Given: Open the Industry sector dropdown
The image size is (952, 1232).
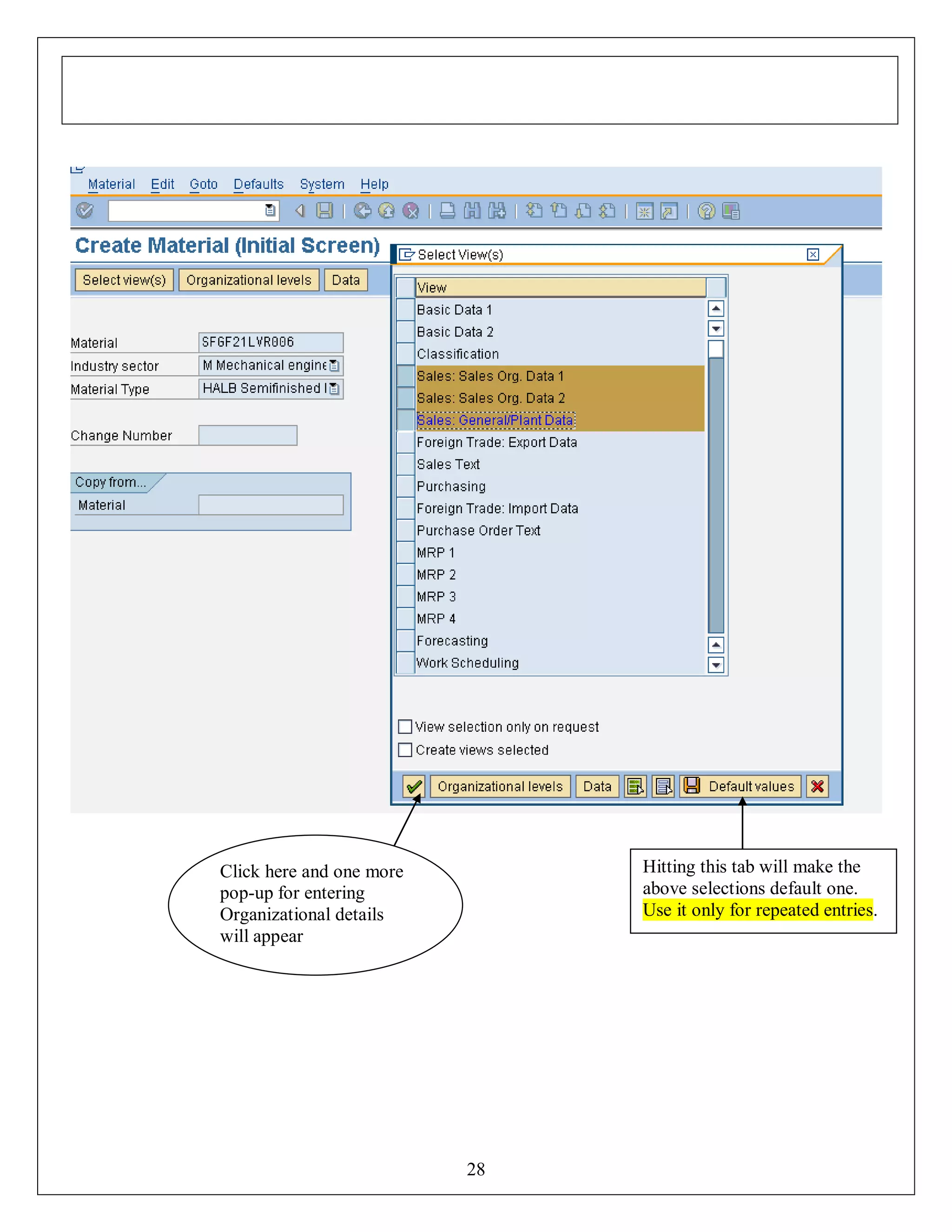Looking at the screenshot, I should 334,365.
